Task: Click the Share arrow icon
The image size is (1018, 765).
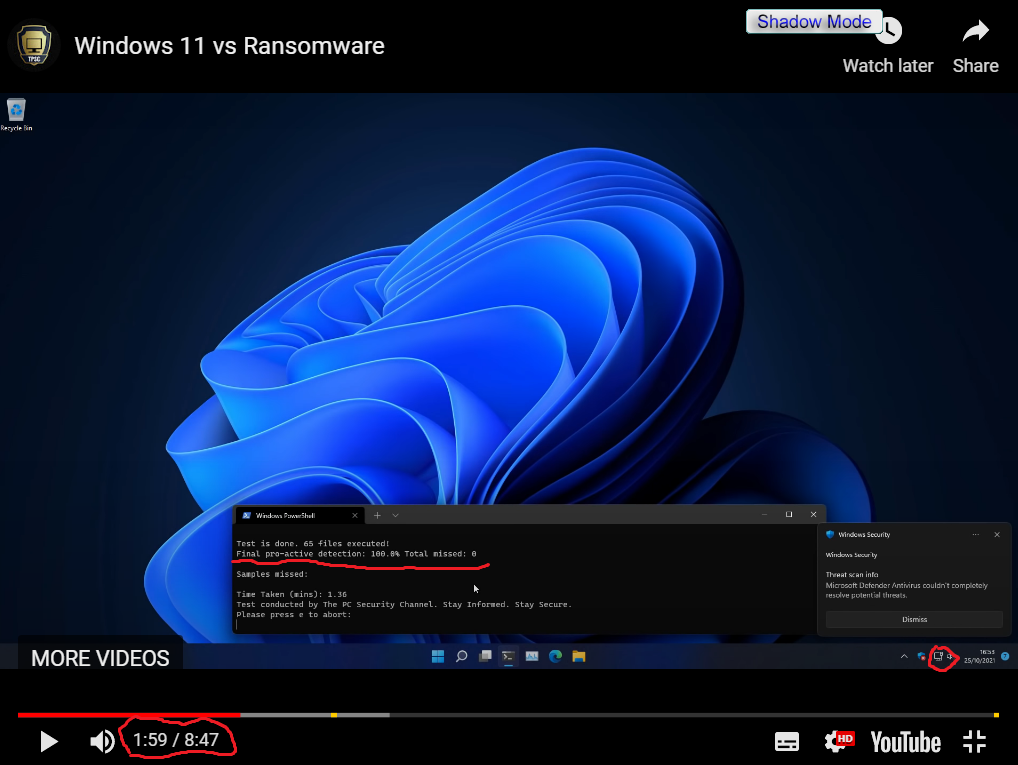Action: pyautogui.click(x=975, y=31)
